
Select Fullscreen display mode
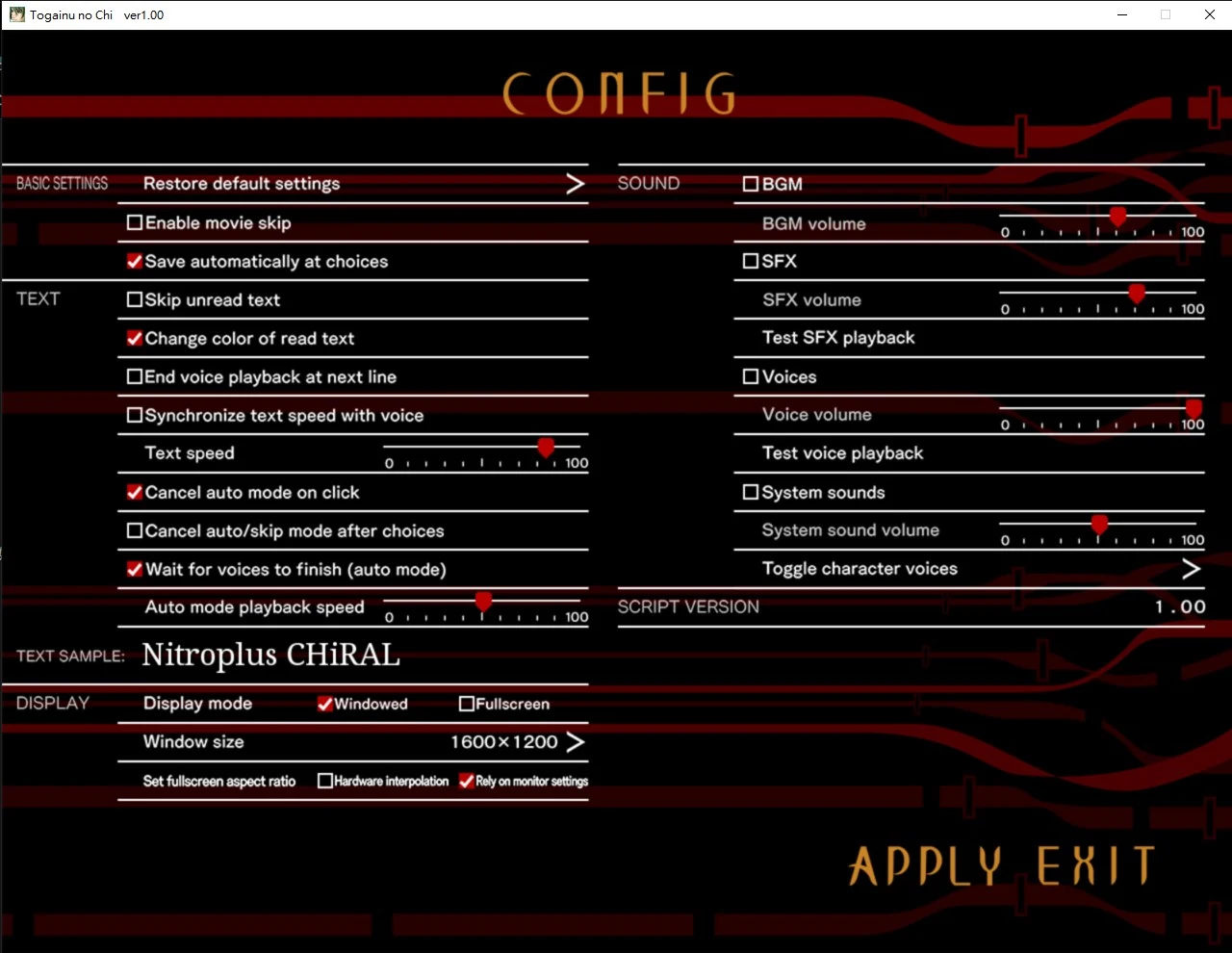[467, 704]
